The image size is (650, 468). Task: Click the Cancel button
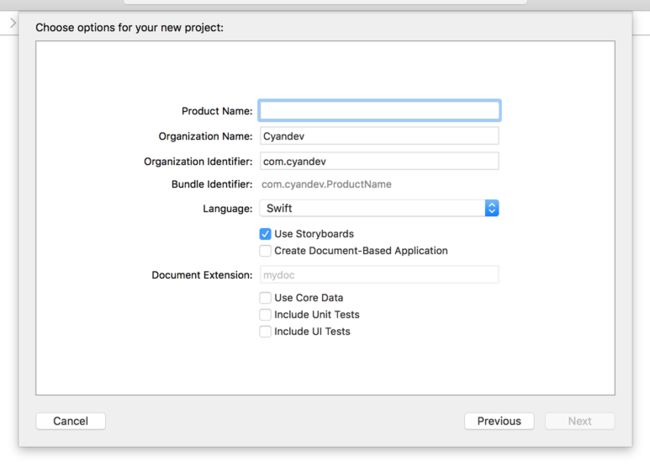[x=70, y=421]
